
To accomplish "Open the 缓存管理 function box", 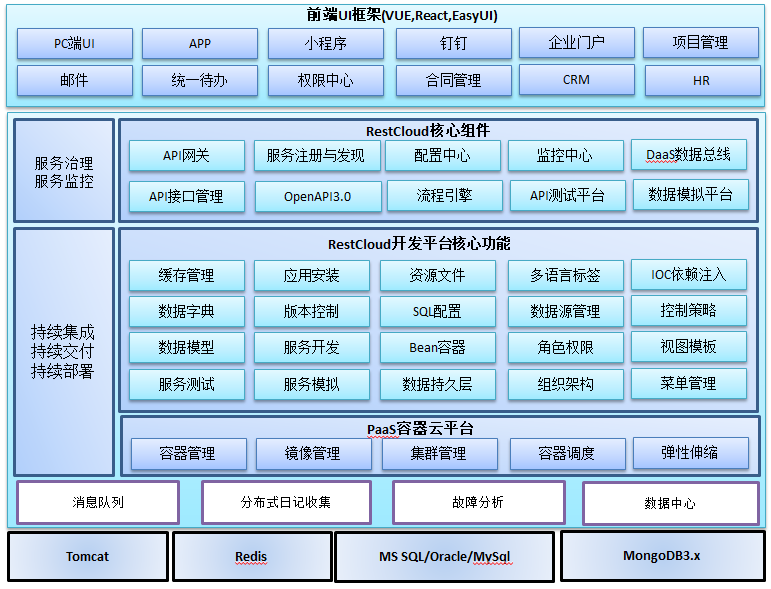I will click(186, 276).
